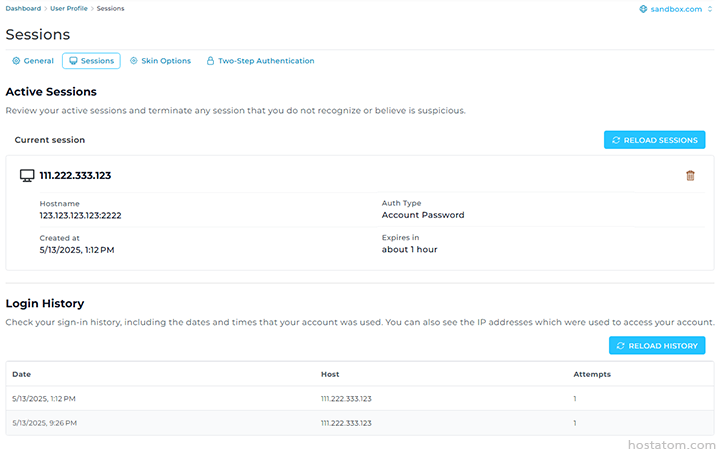Screen dimensions: 720x453
Task: Open the sandbox.com account dropdown
Action: [x=677, y=9]
